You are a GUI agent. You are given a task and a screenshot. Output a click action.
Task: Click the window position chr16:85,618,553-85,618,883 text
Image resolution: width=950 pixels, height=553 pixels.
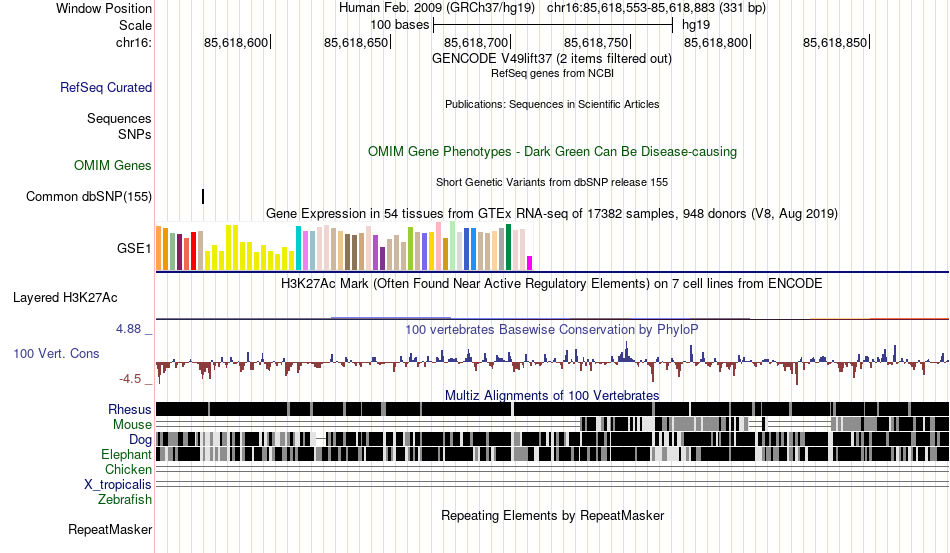pyautogui.click(x=656, y=8)
